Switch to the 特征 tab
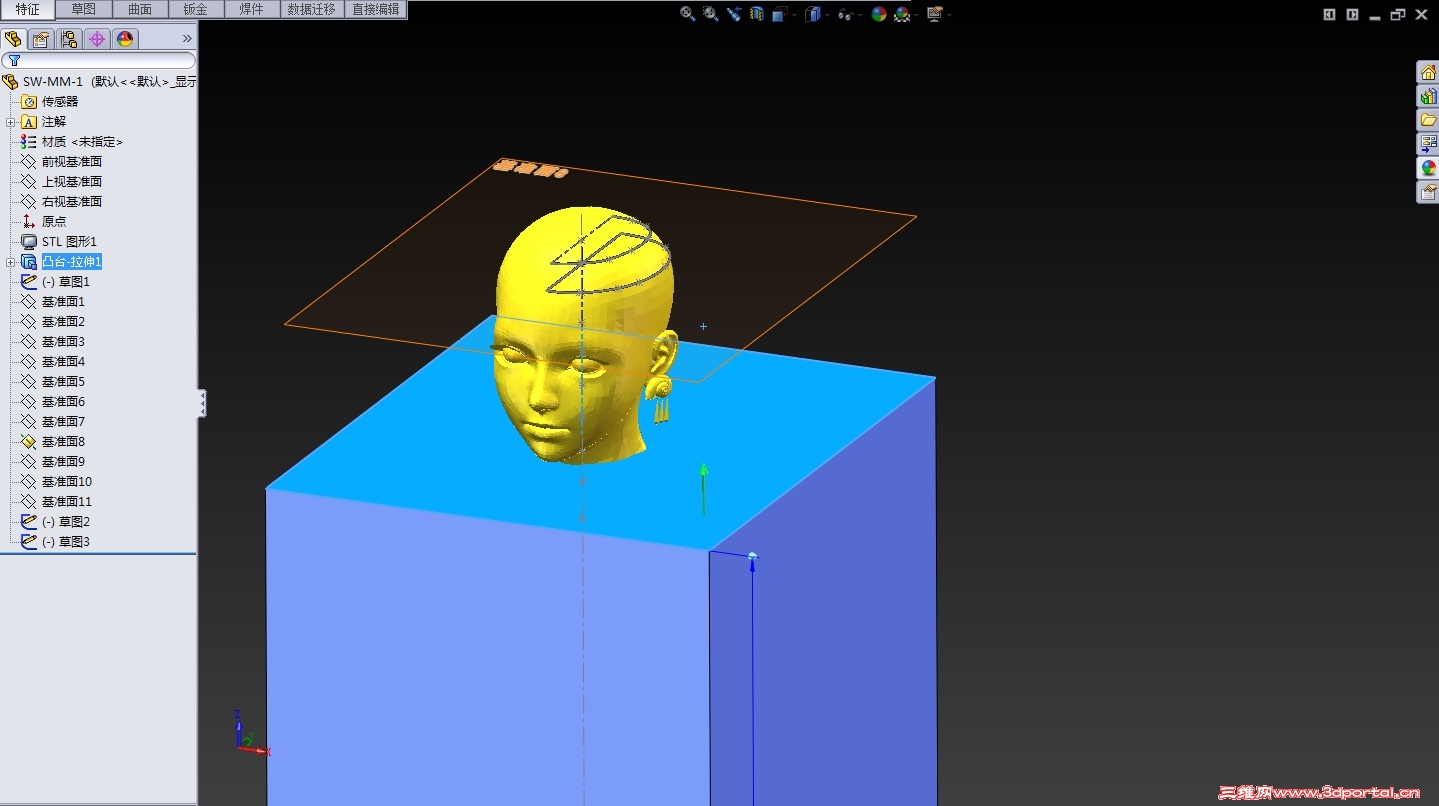 [28, 9]
